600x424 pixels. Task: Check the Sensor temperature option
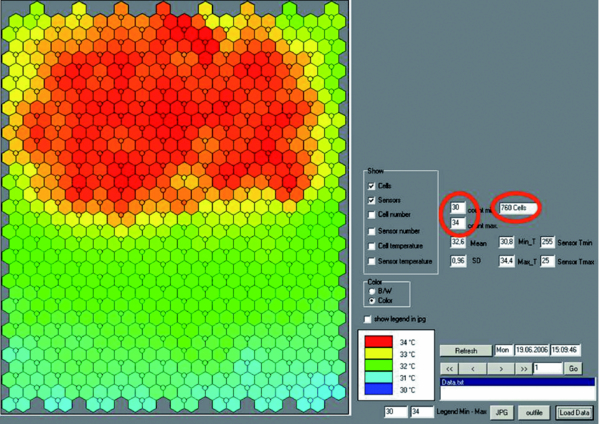click(371, 261)
